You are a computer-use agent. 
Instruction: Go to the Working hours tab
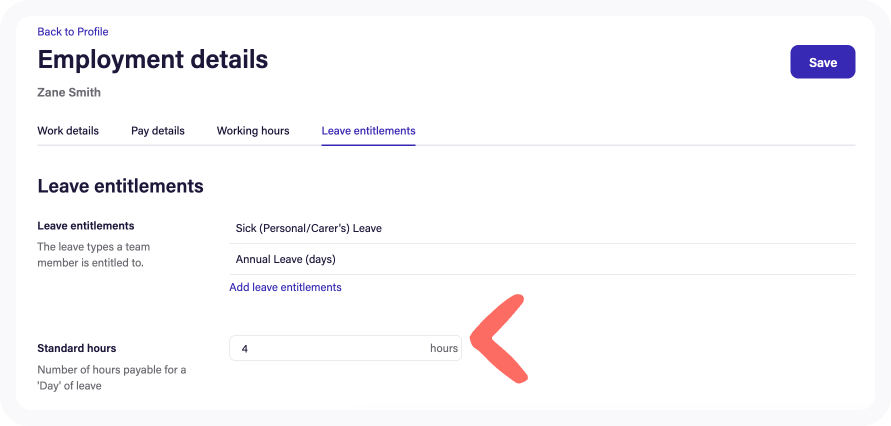[253, 131]
